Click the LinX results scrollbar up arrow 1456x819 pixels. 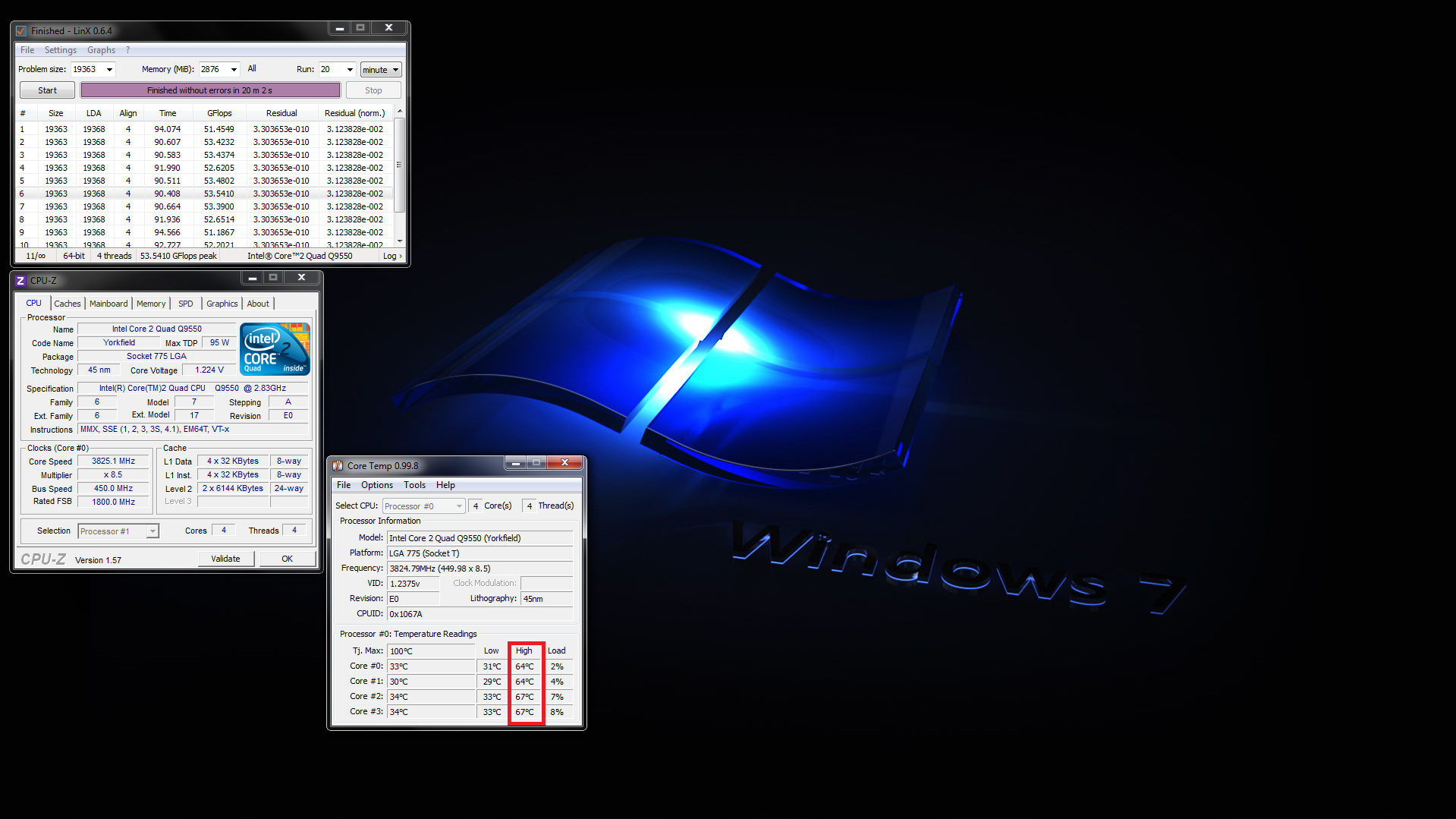tap(400, 112)
